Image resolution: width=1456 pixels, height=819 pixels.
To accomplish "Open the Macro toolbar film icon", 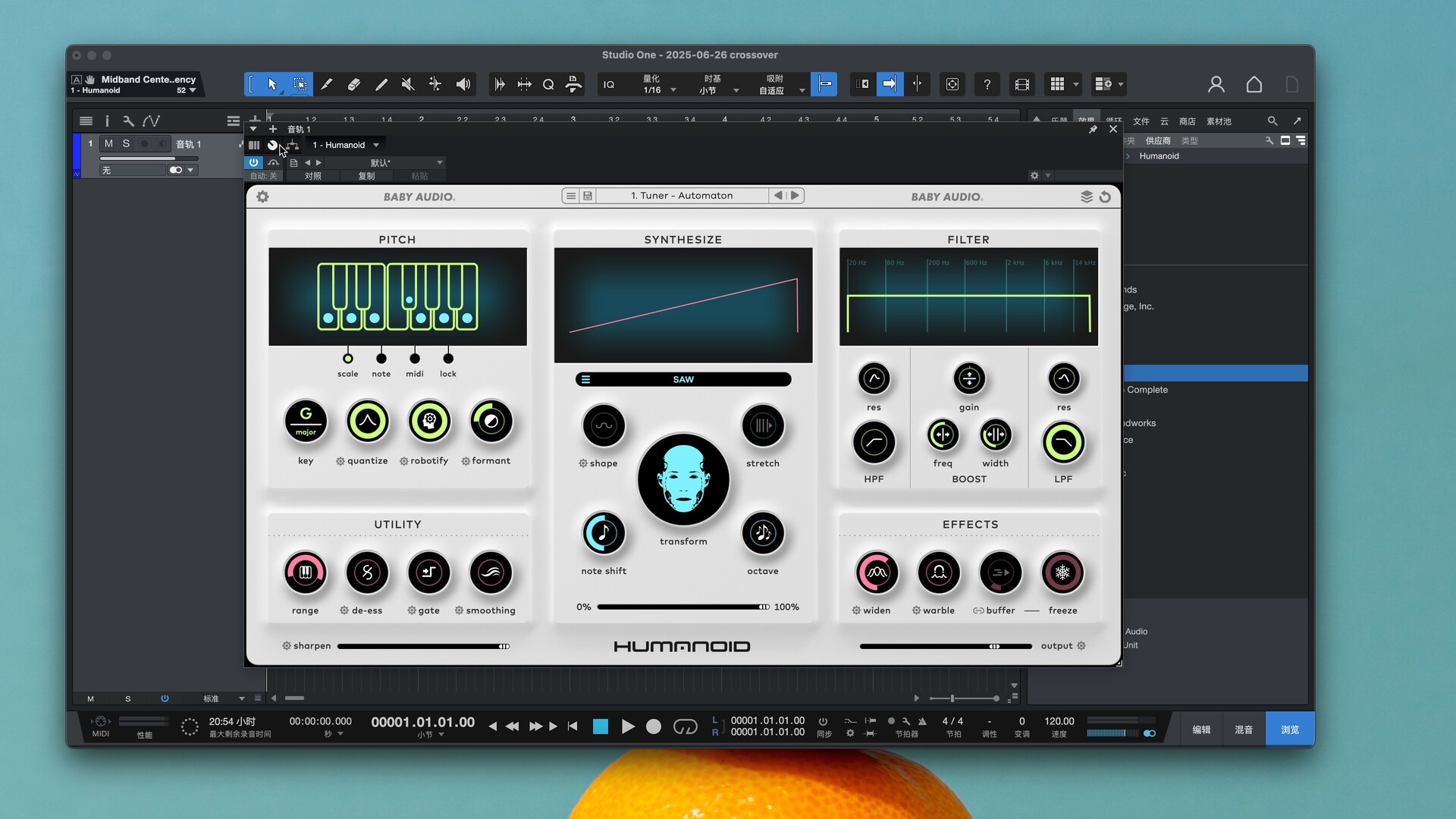I will click(x=1022, y=84).
